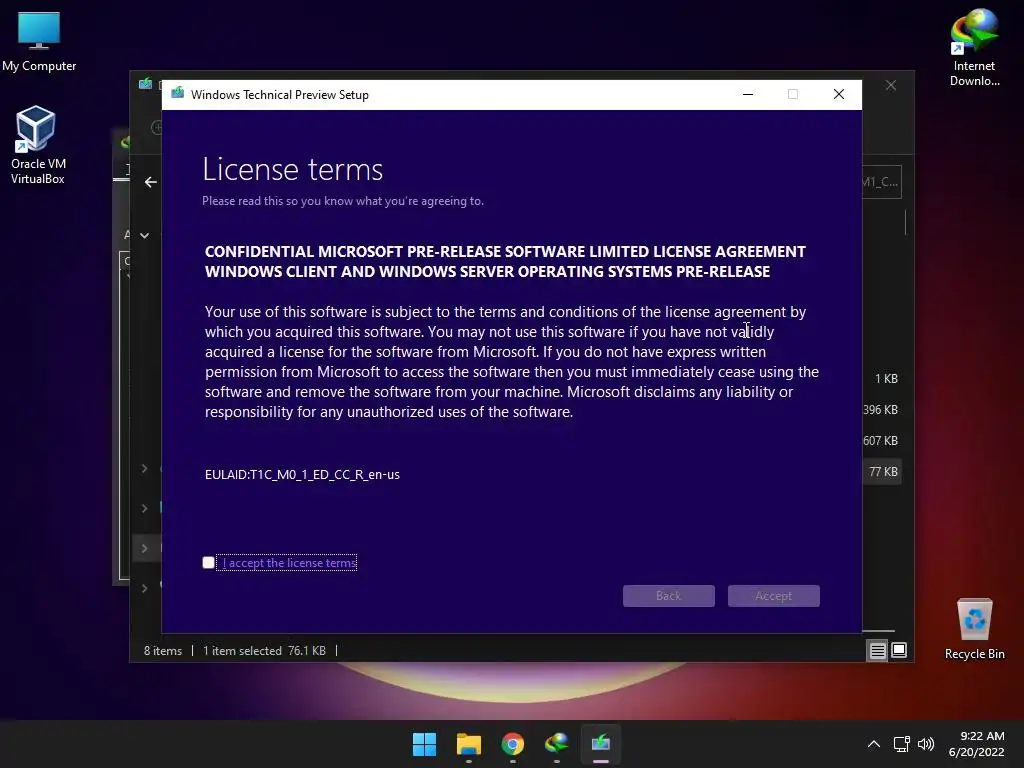Click the '8 items' status bar text
Image resolution: width=1024 pixels, height=768 pixels.
point(163,650)
